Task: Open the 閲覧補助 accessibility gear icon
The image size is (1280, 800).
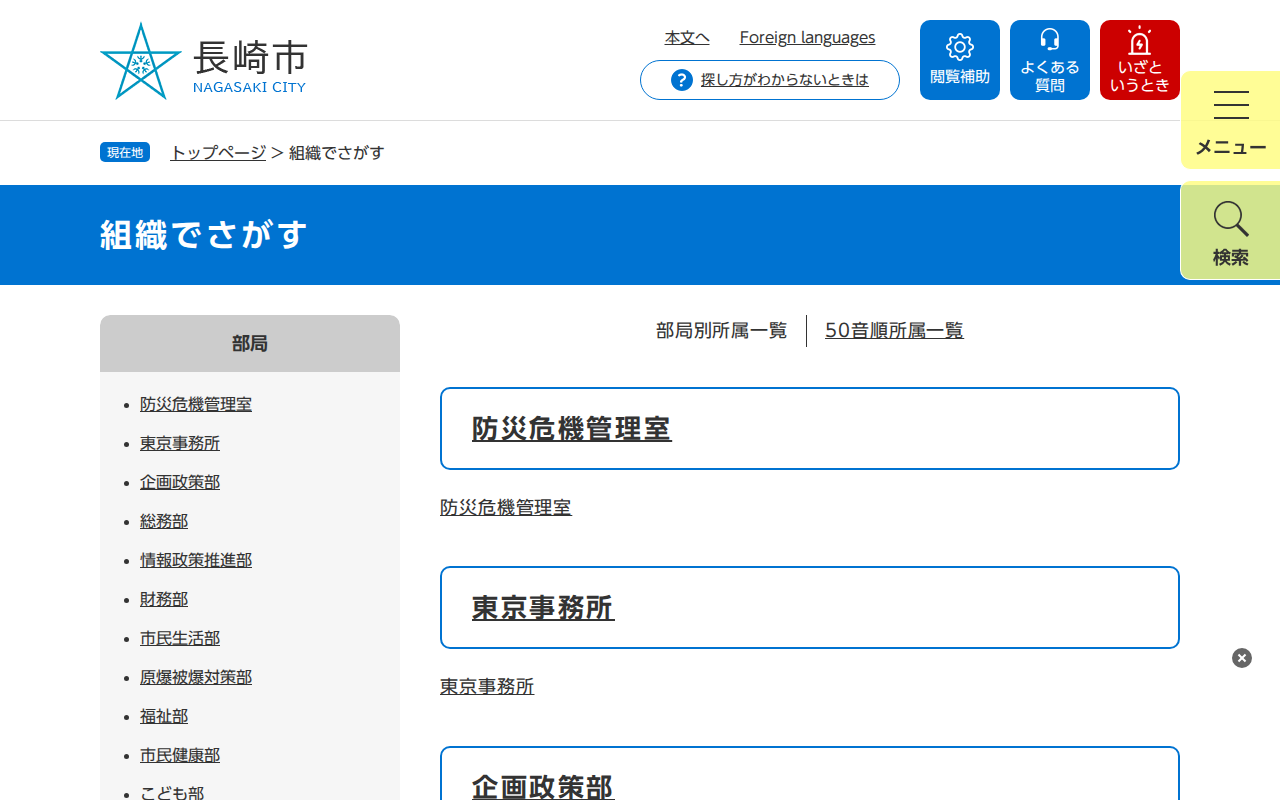Action: click(959, 59)
